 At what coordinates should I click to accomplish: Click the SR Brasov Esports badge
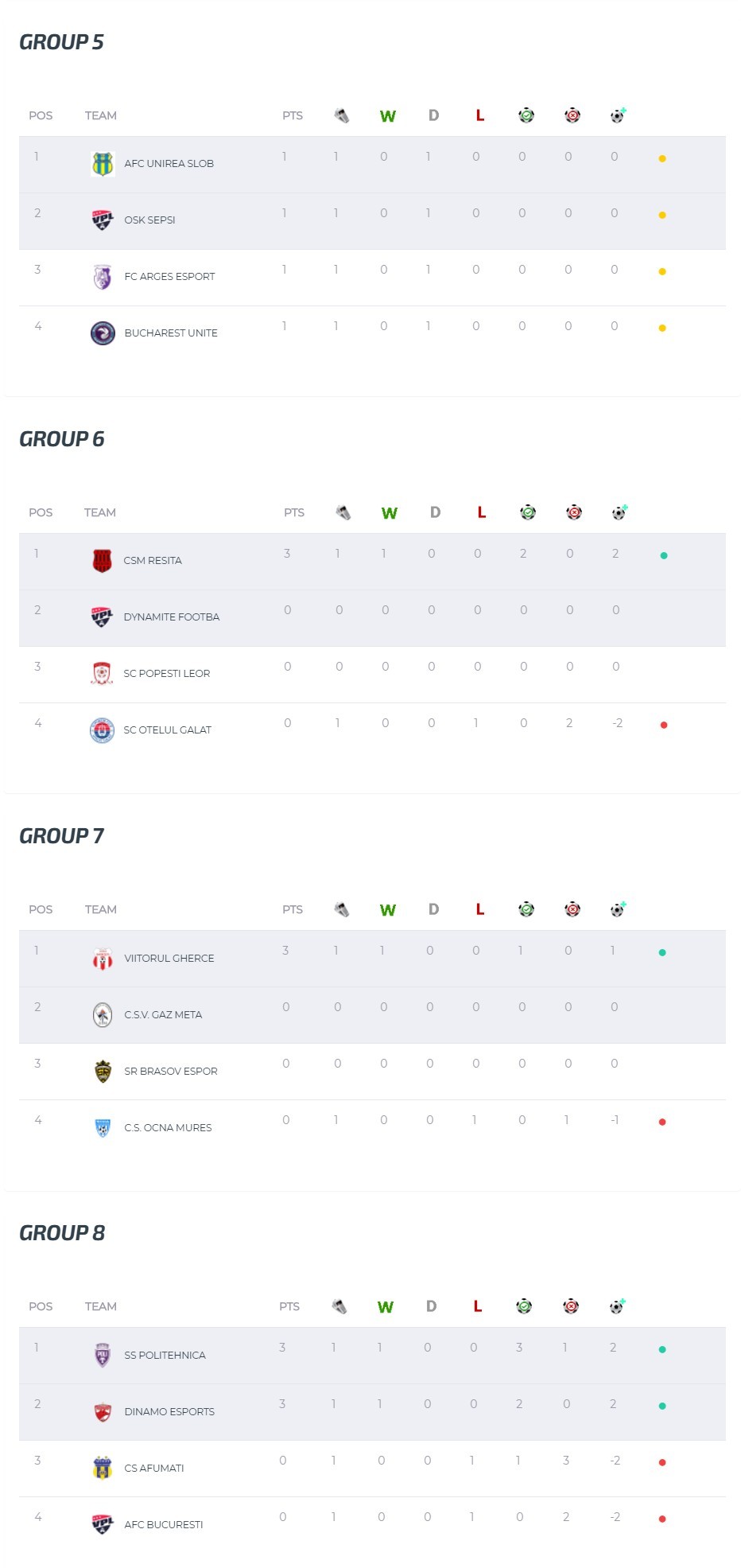tap(103, 1072)
